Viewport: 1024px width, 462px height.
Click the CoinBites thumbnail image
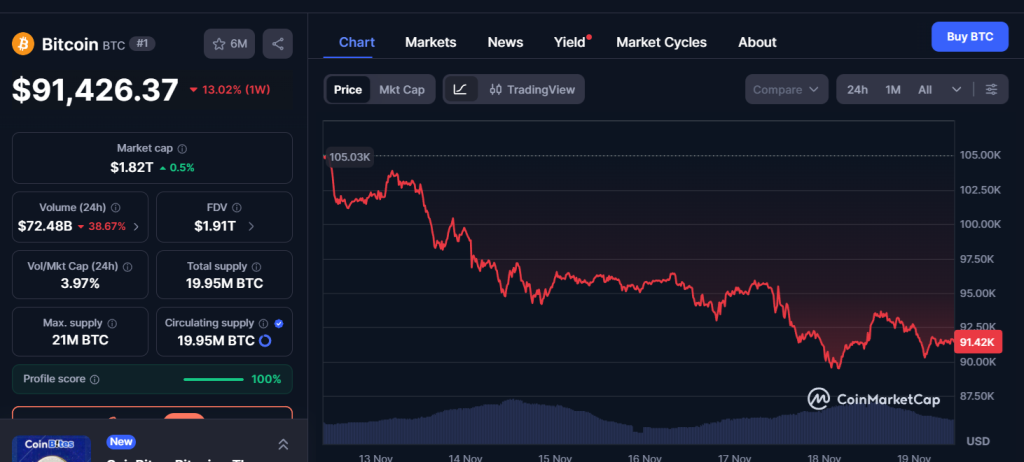tap(51, 448)
